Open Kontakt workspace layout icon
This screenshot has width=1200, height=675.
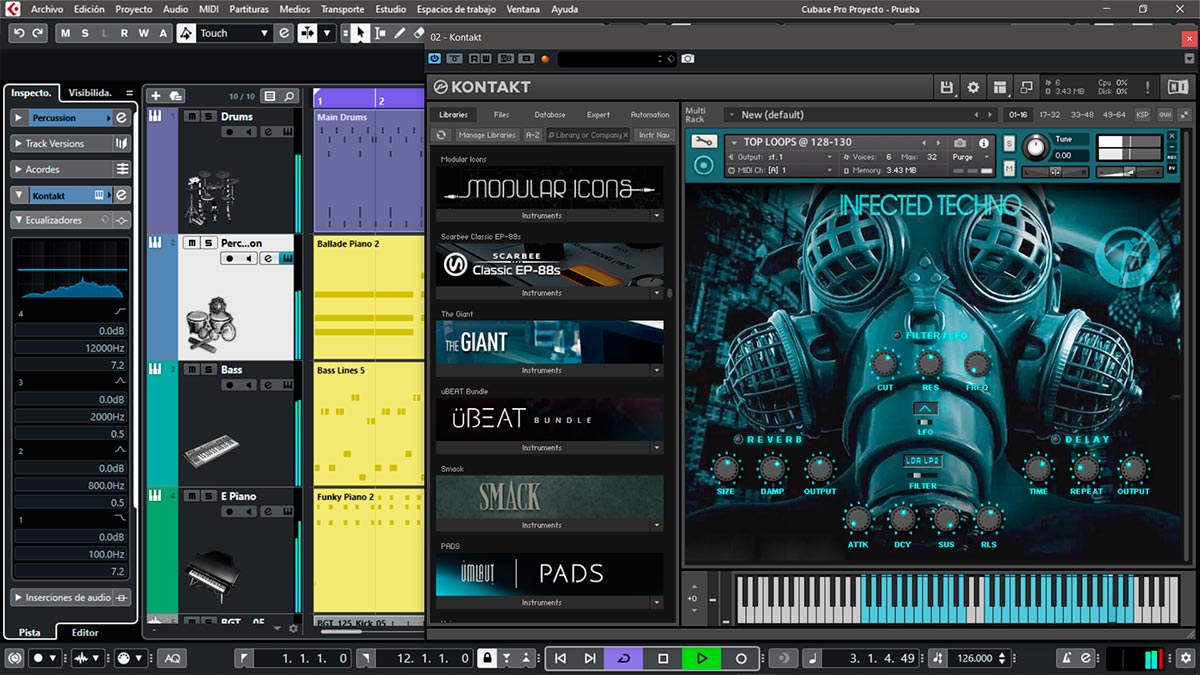coord(999,87)
